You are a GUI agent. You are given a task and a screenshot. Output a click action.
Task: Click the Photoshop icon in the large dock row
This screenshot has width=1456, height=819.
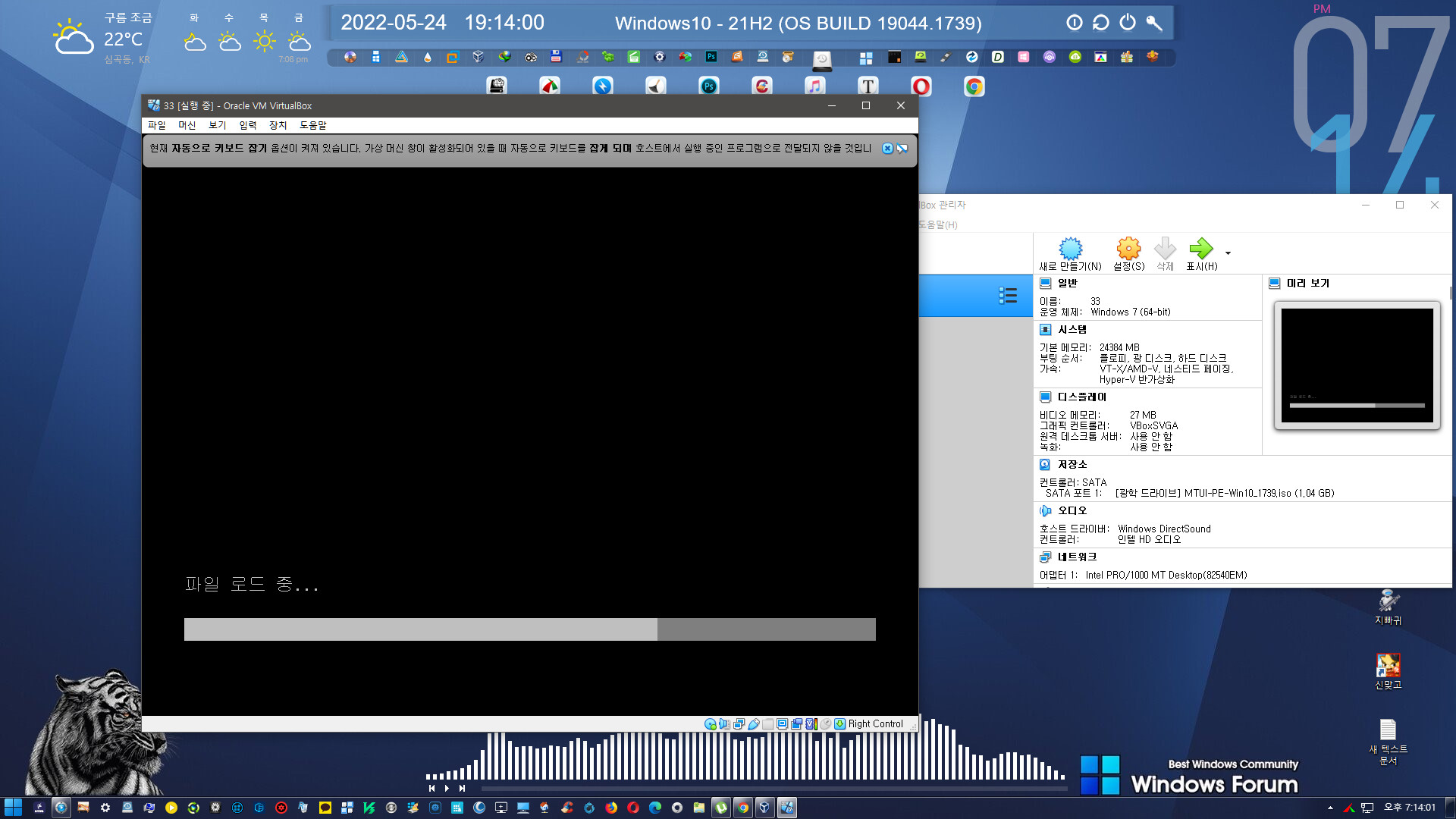pos(709,86)
